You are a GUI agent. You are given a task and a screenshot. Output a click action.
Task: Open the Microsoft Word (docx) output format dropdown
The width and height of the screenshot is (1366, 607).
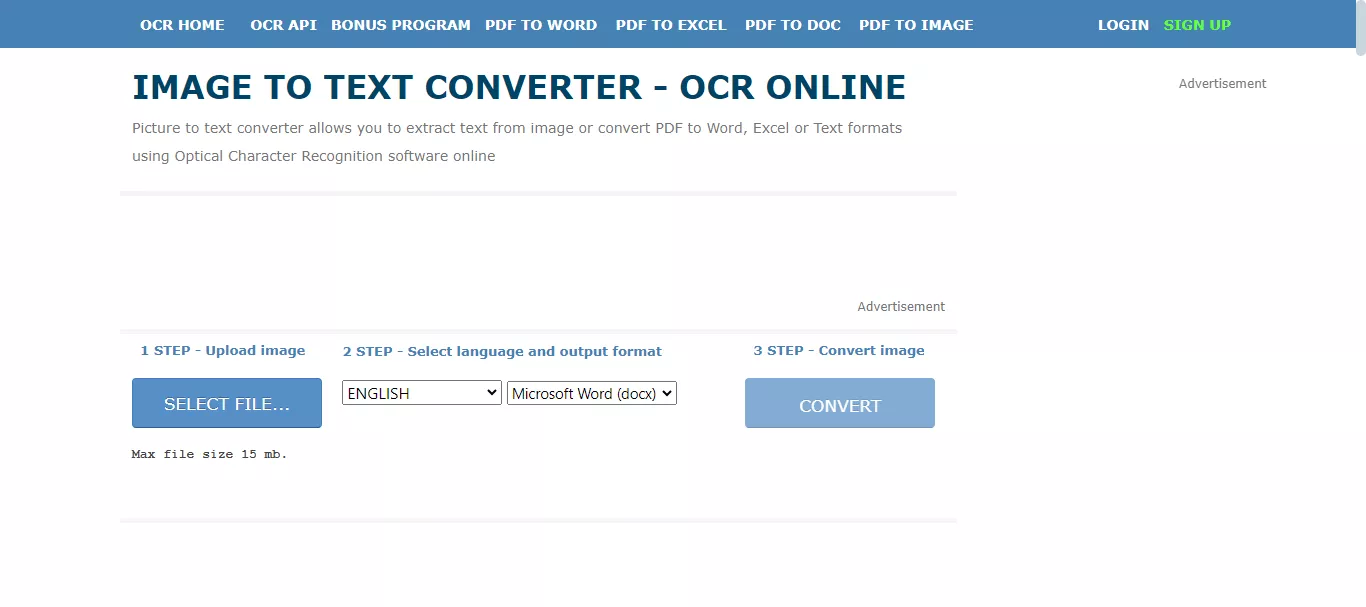click(x=591, y=392)
